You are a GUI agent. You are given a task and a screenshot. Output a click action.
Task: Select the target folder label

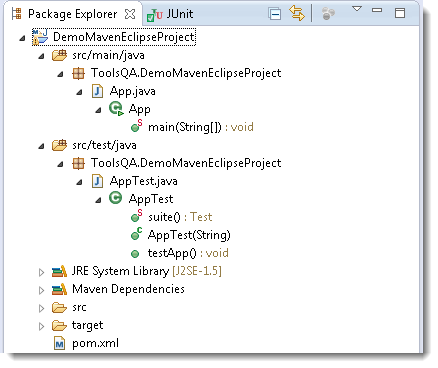(x=88, y=326)
